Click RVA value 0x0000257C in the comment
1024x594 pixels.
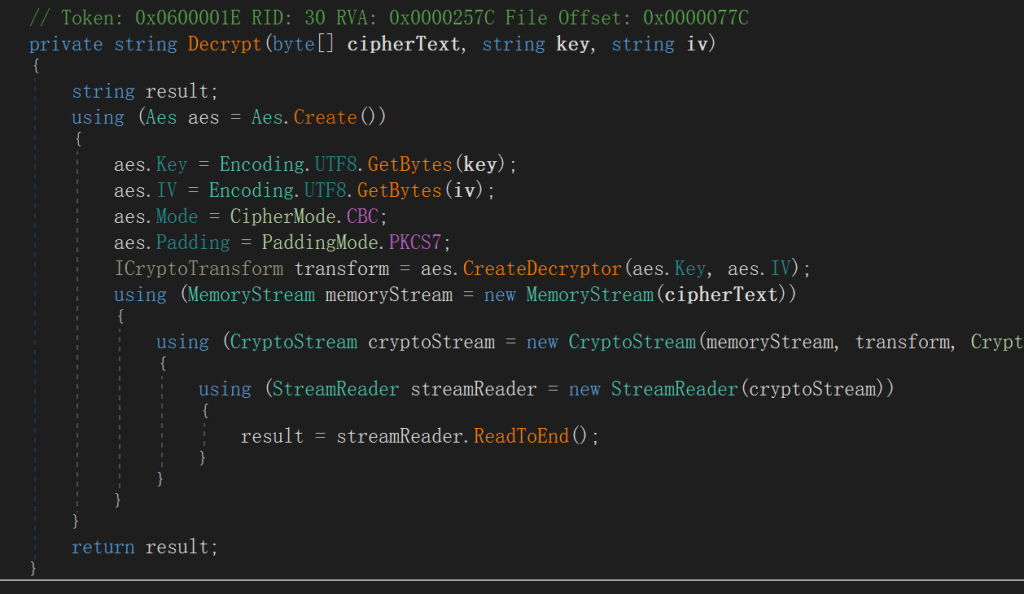point(441,18)
